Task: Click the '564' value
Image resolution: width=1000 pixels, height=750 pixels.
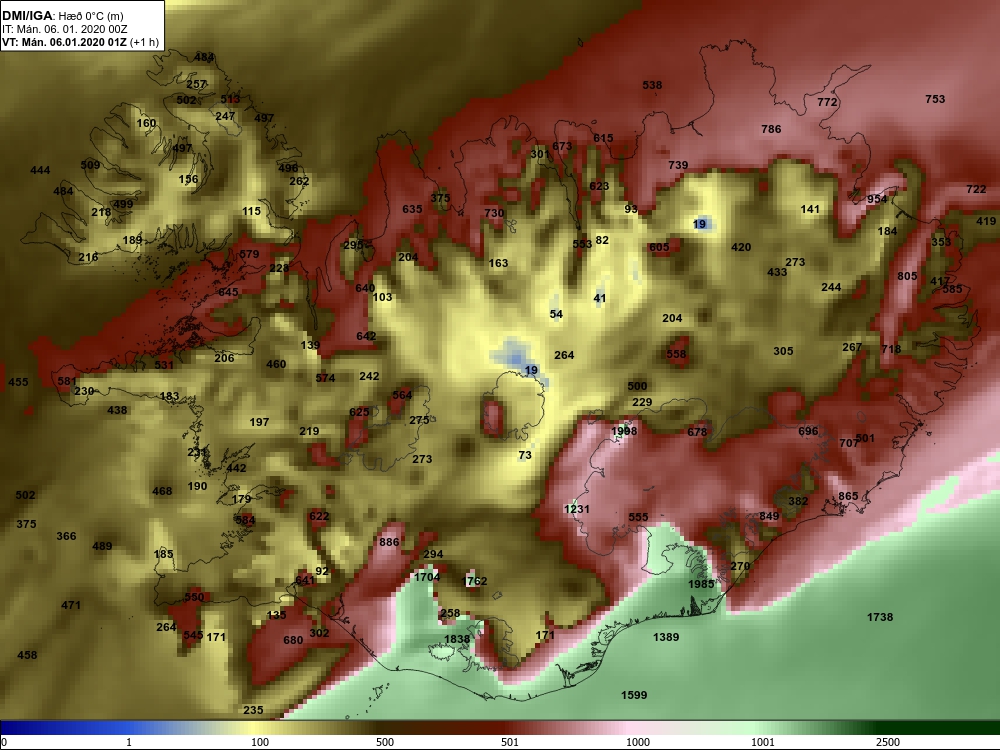Action: point(402,395)
